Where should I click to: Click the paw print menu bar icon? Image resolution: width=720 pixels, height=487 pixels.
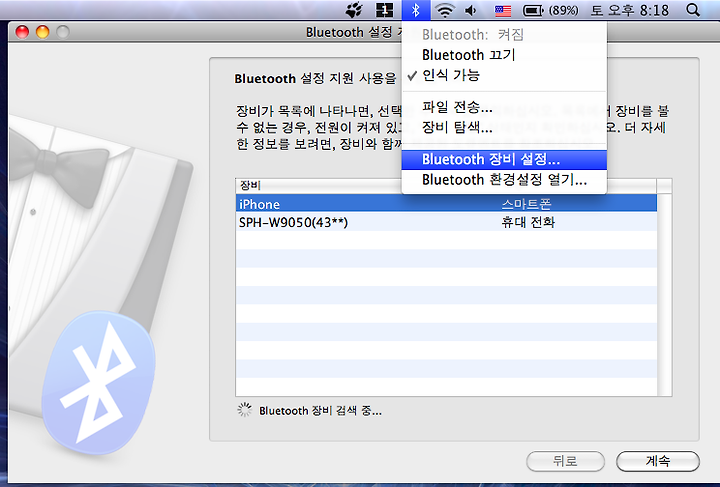pyautogui.click(x=354, y=10)
